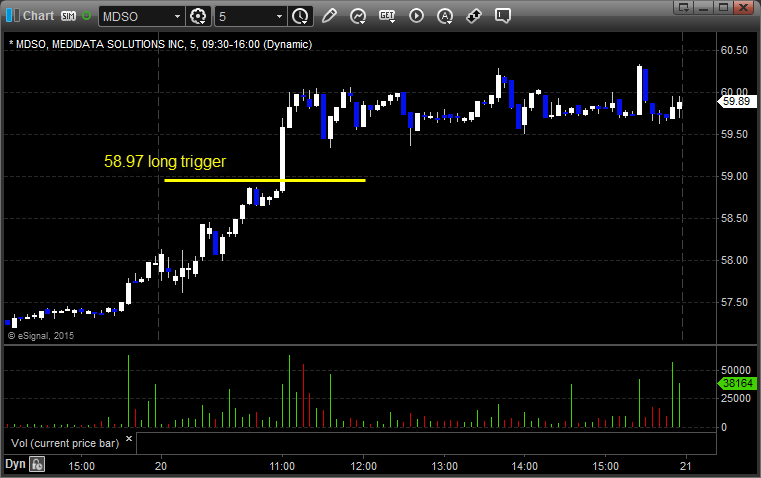Click the 25000 volume axis label
The width and height of the screenshot is (761, 478).
click(736, 398)
